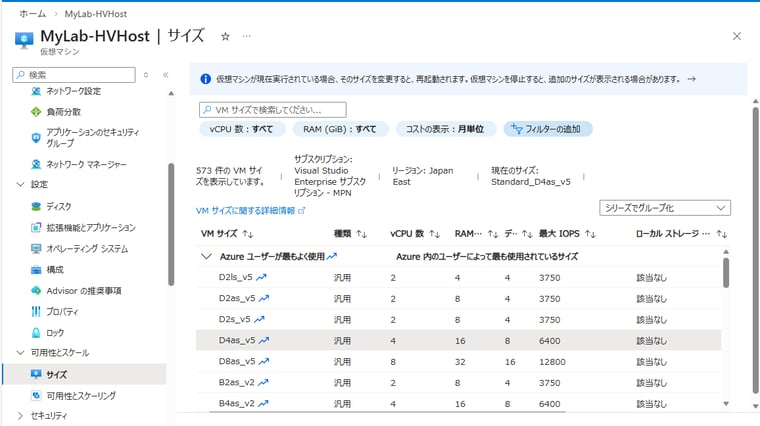Select the B2as_v2 size row
Image resolution: width=760 pixels, height=426 pixels.
[458, 383]
